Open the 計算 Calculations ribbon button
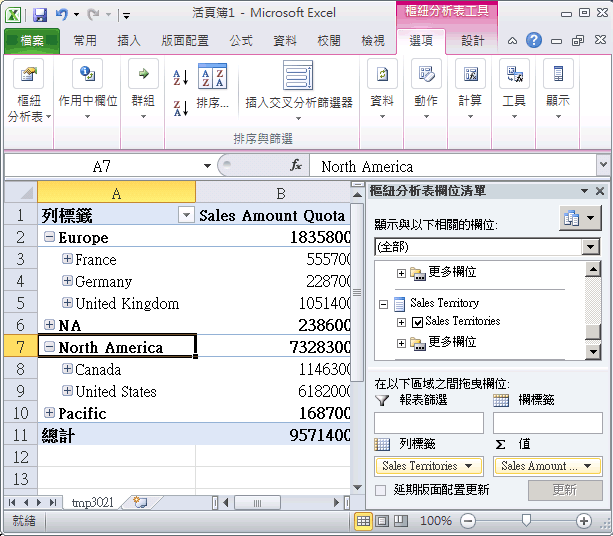The width and height of the screenshot is (613, 536). point(470,91)
